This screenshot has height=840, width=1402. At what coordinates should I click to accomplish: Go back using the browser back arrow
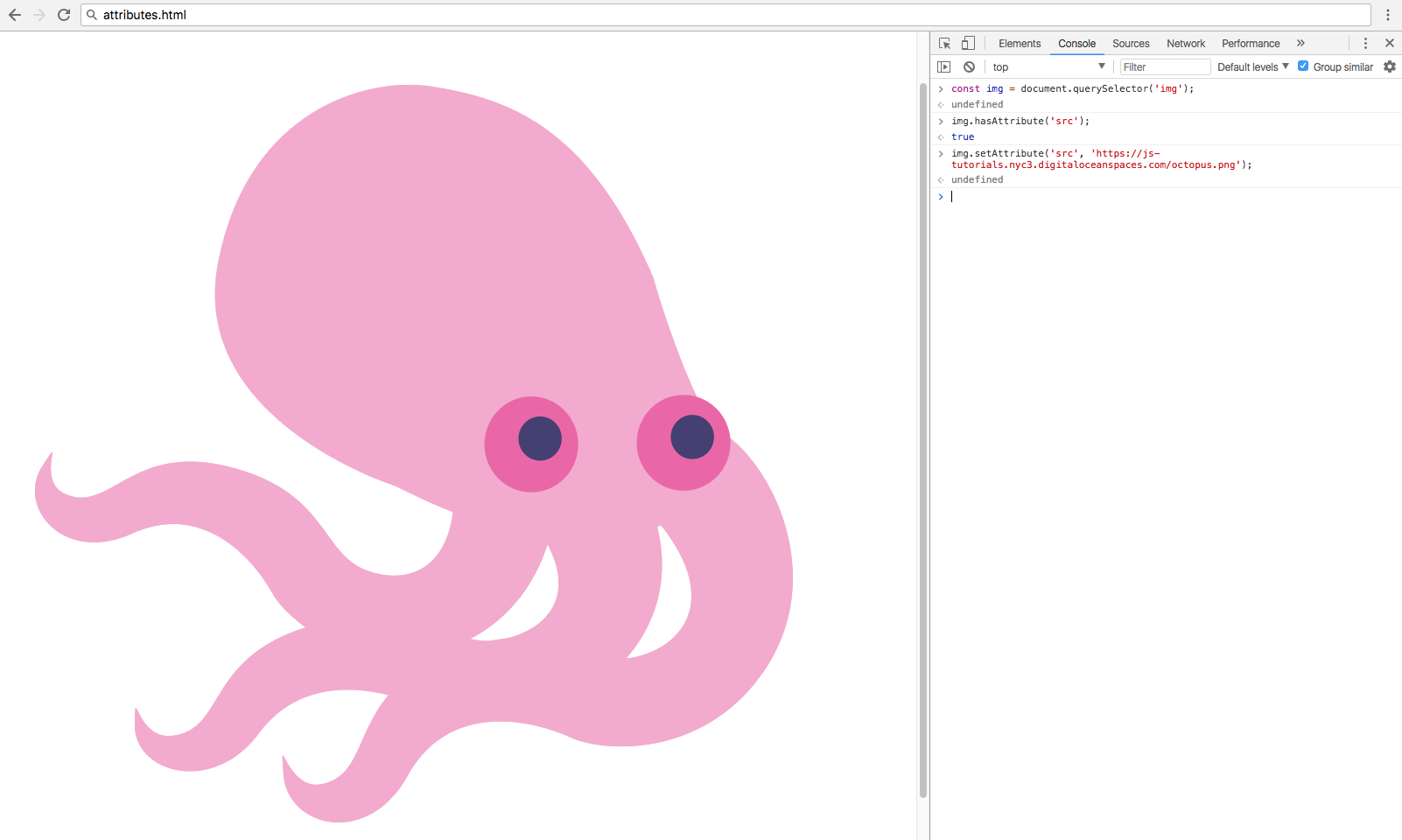point(15,15)
